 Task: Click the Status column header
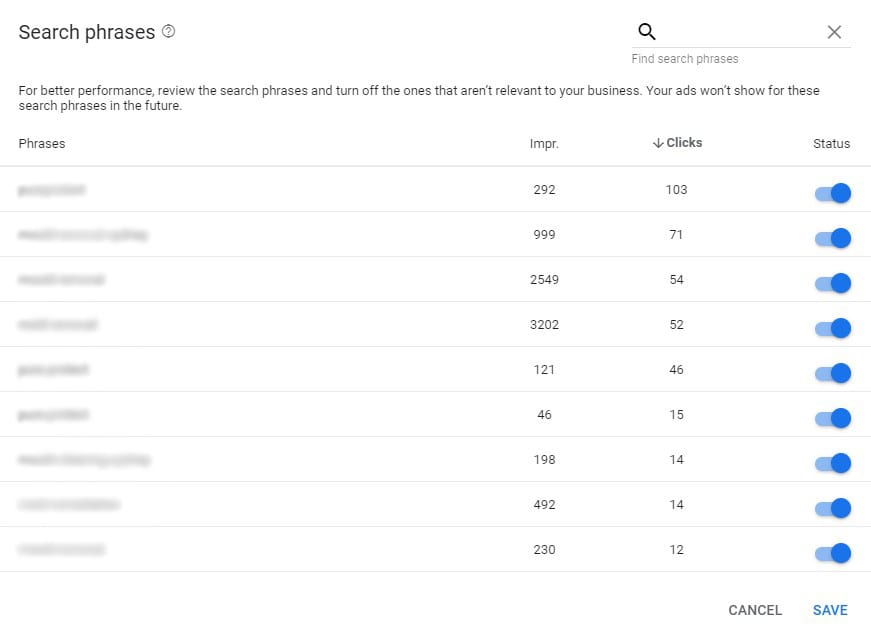point(831,144)
